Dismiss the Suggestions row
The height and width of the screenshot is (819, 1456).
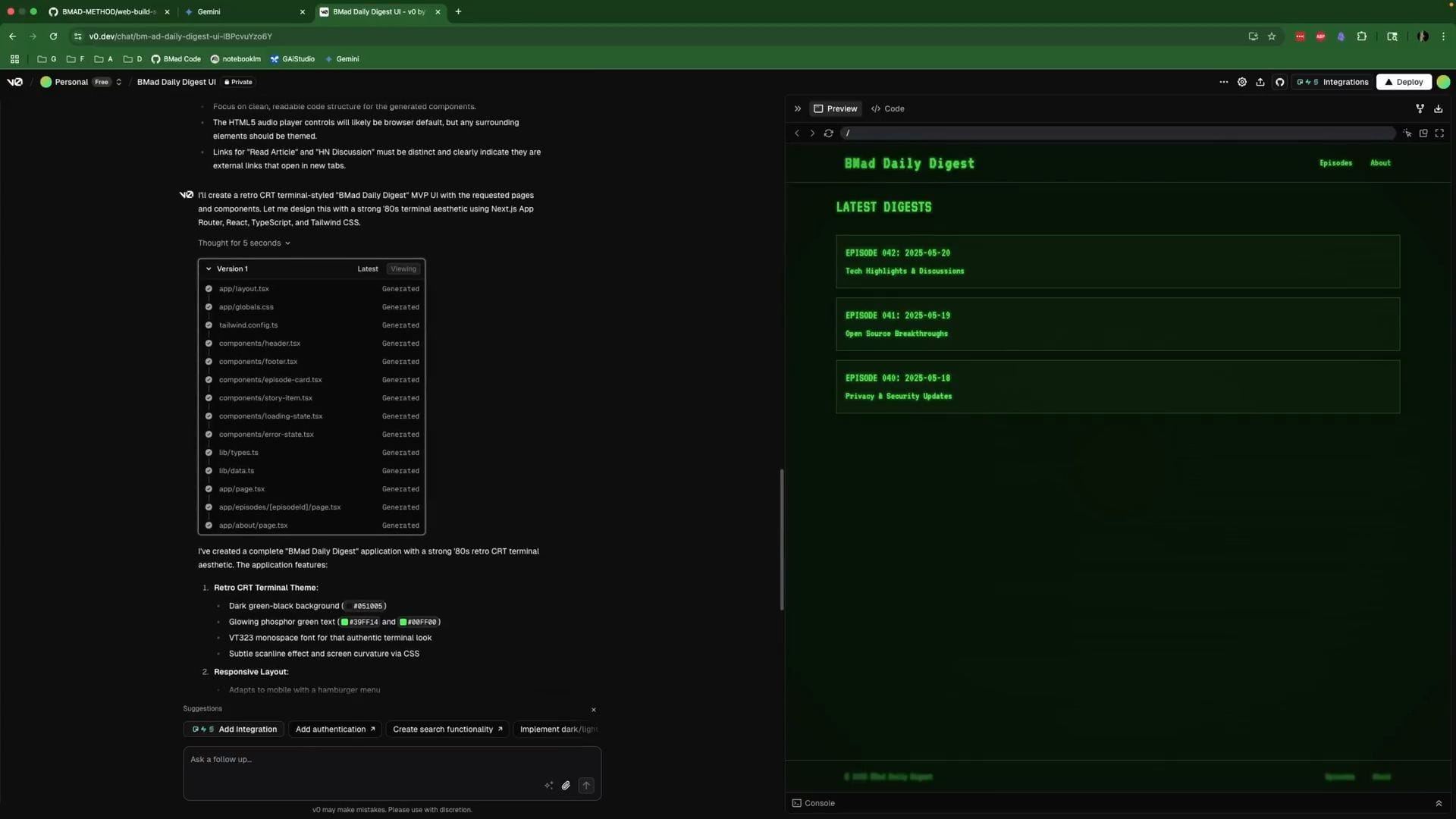coord(594,710)
